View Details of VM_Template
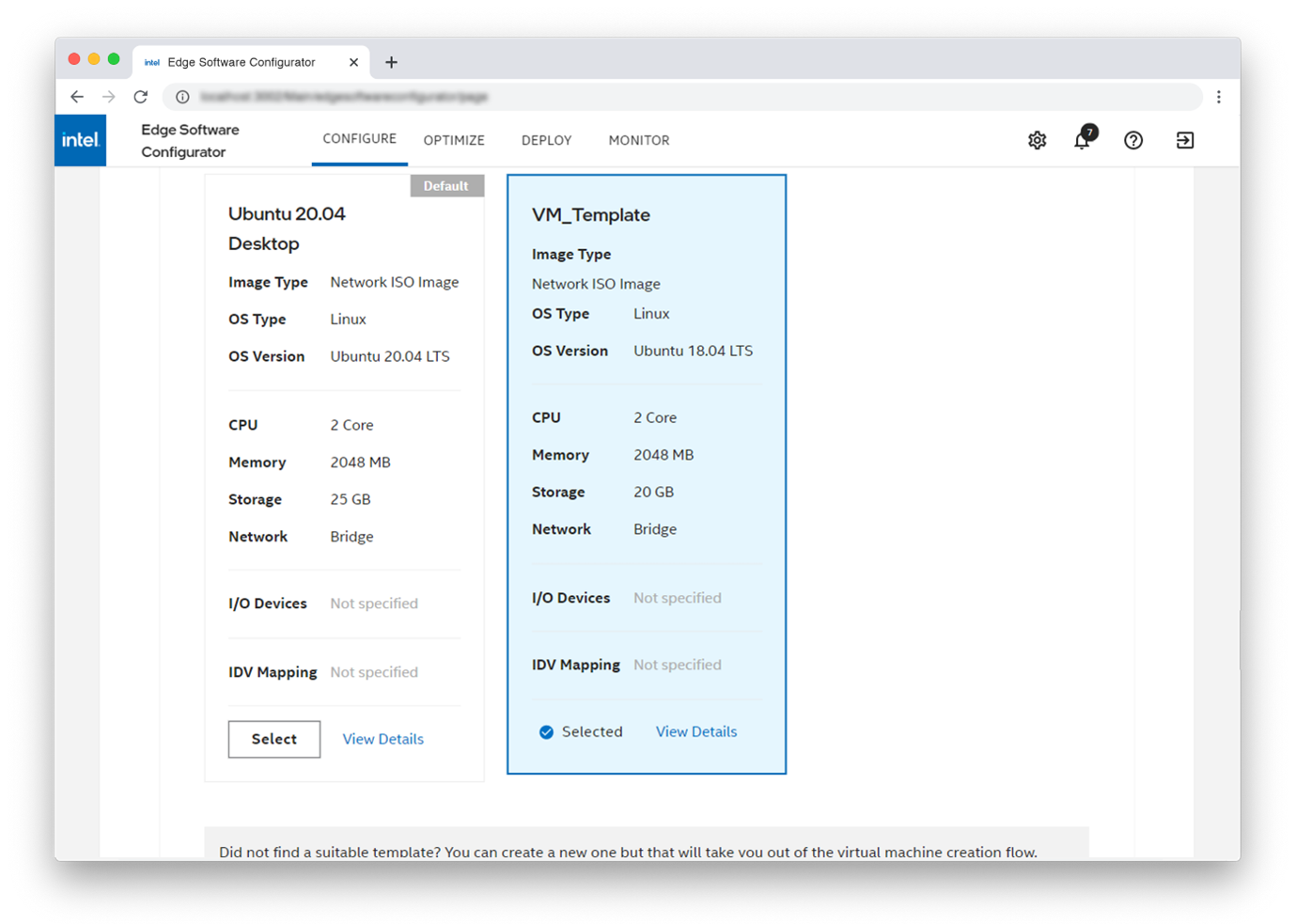This screenshot has width=1296, height=924. pyautogui.click(x=695, y=731)
